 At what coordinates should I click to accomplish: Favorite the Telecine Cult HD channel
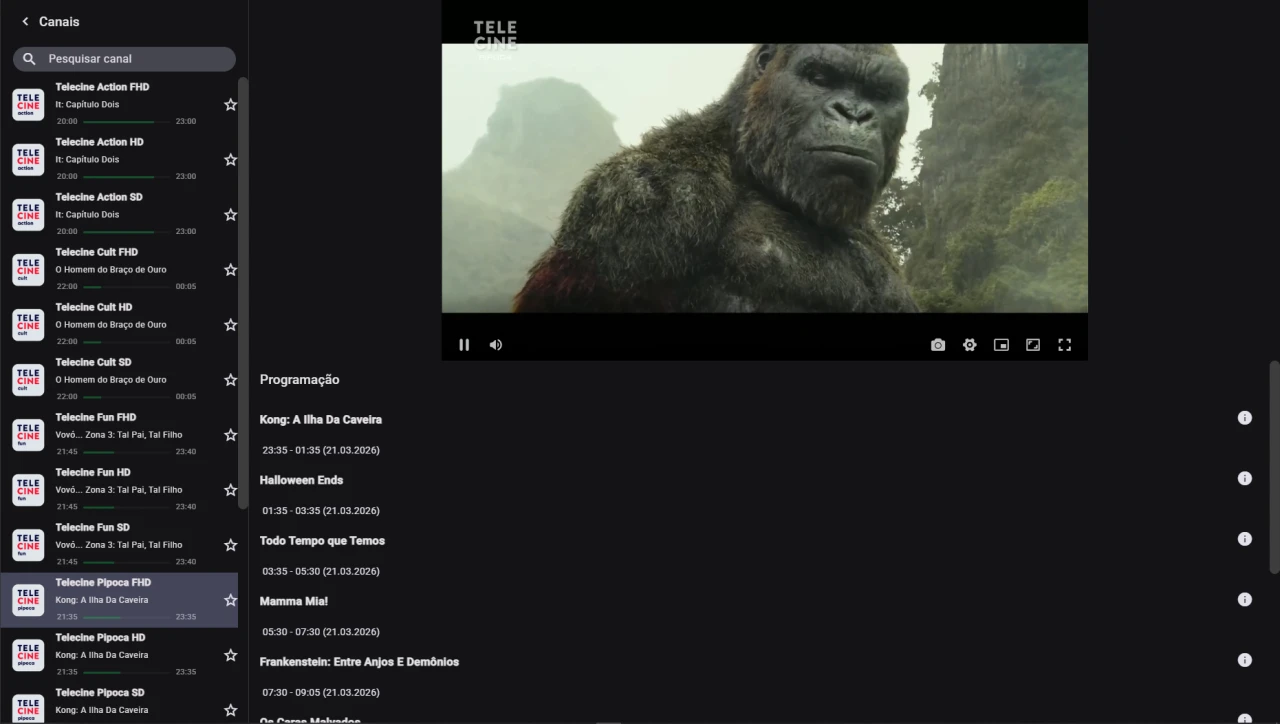click(230, 324)
